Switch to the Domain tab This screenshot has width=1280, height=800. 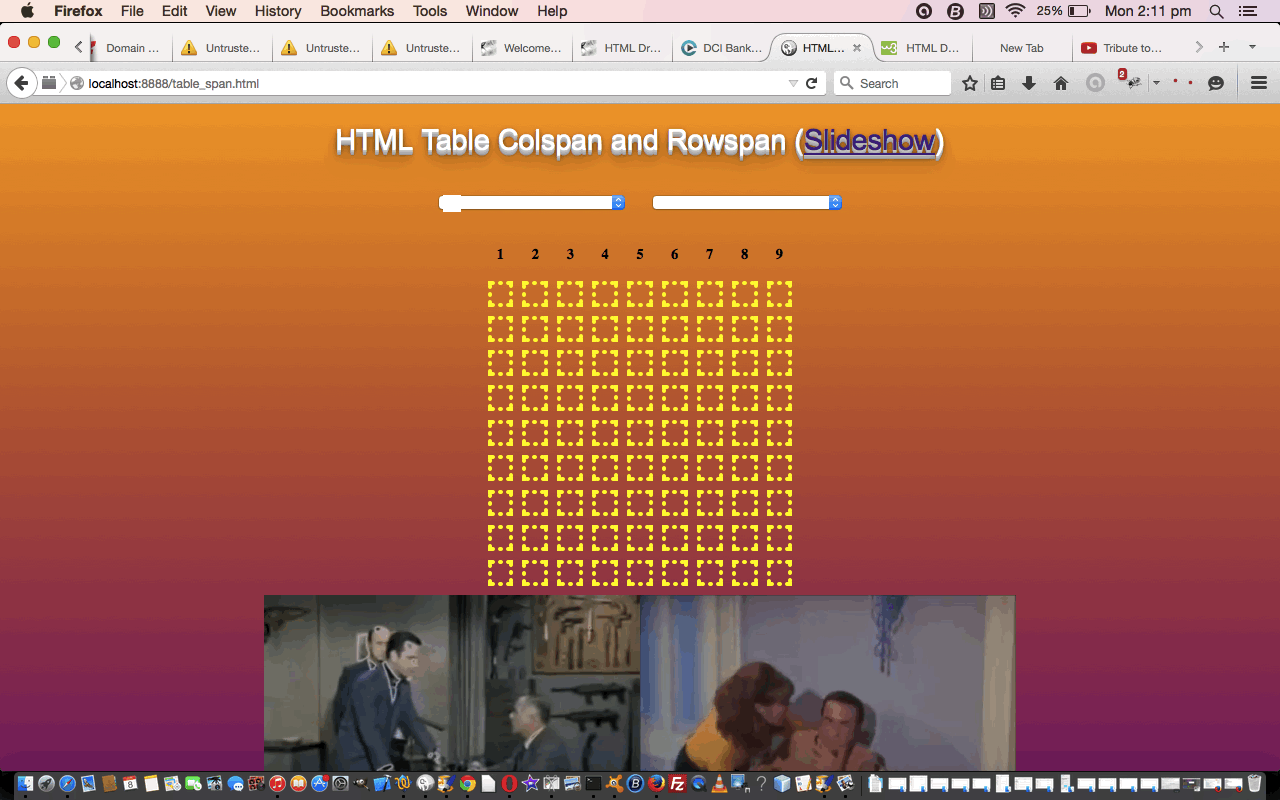click(x=131, y=48)
